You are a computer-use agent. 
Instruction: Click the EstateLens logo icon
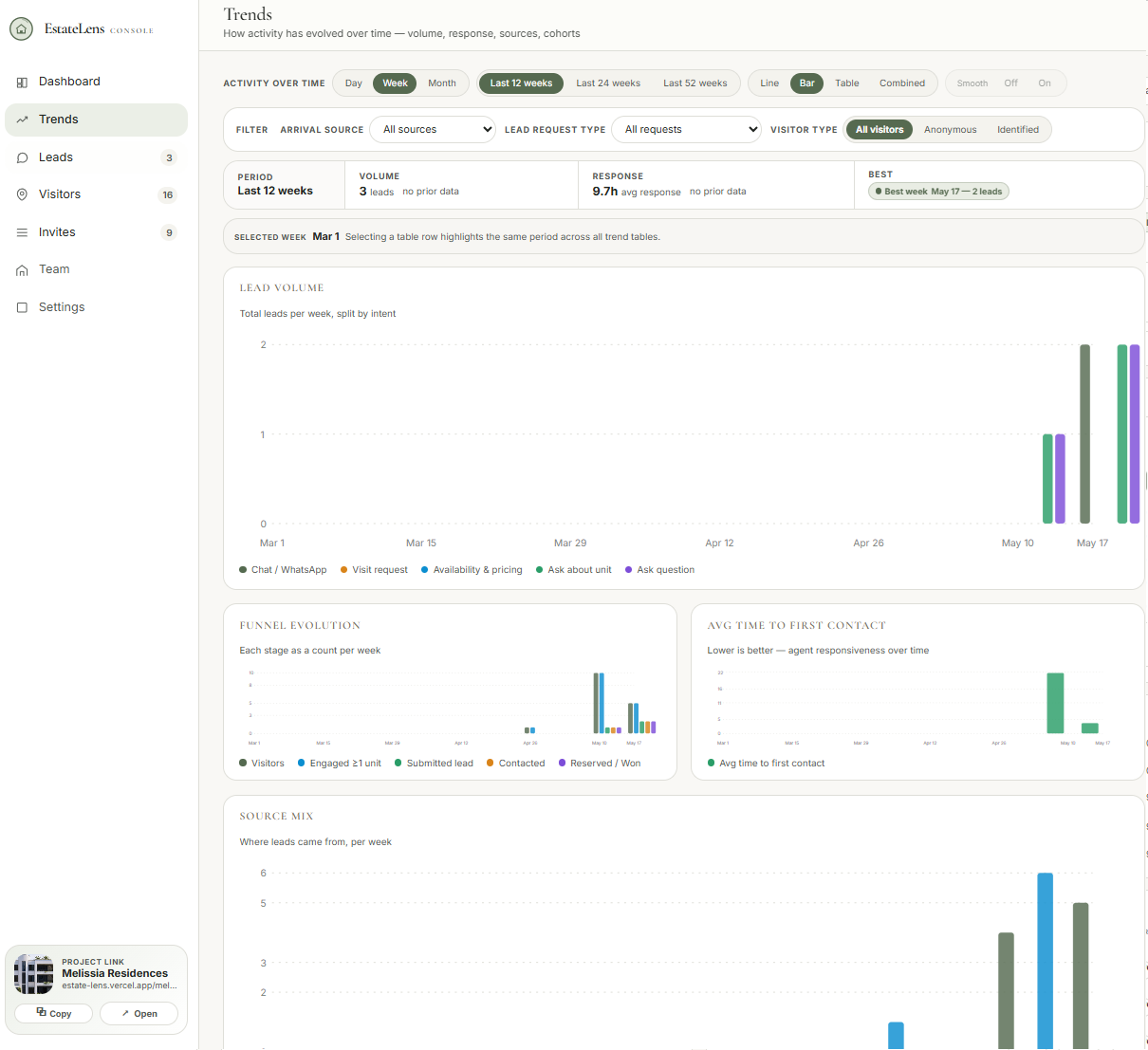tap(21, 29)
